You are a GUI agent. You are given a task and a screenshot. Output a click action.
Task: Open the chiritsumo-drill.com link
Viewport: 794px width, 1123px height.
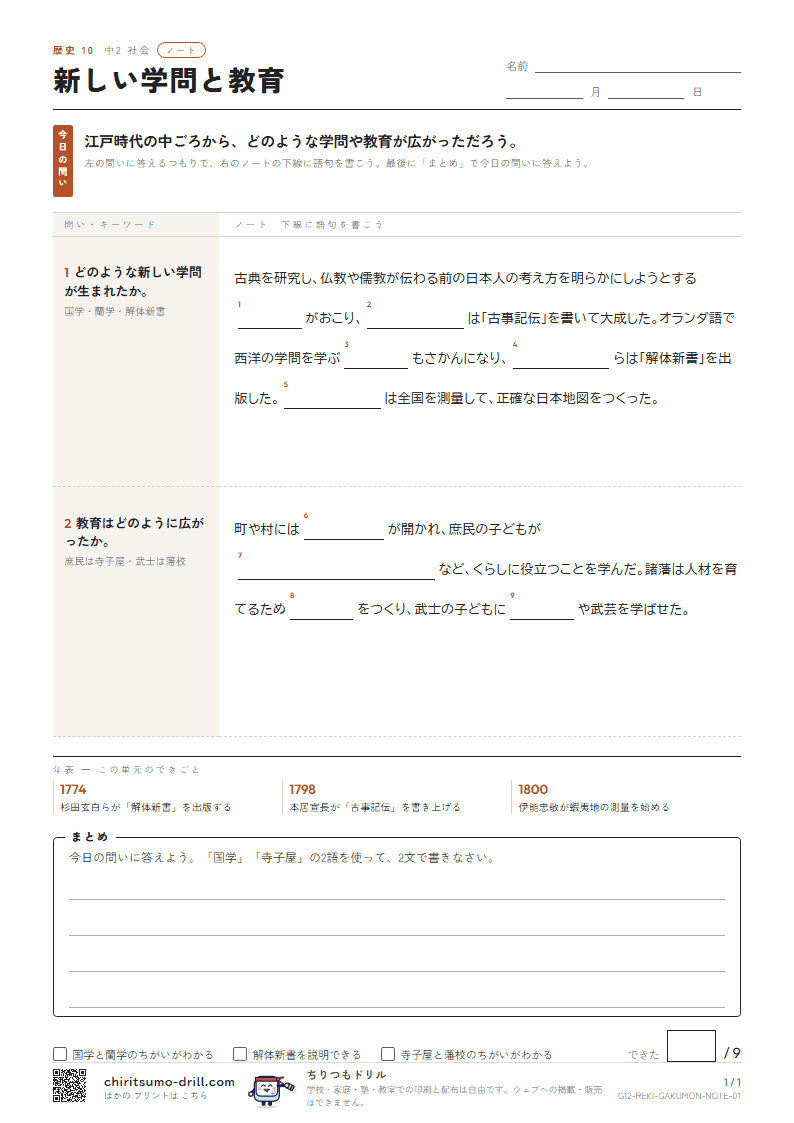[x=169, y=1081]
